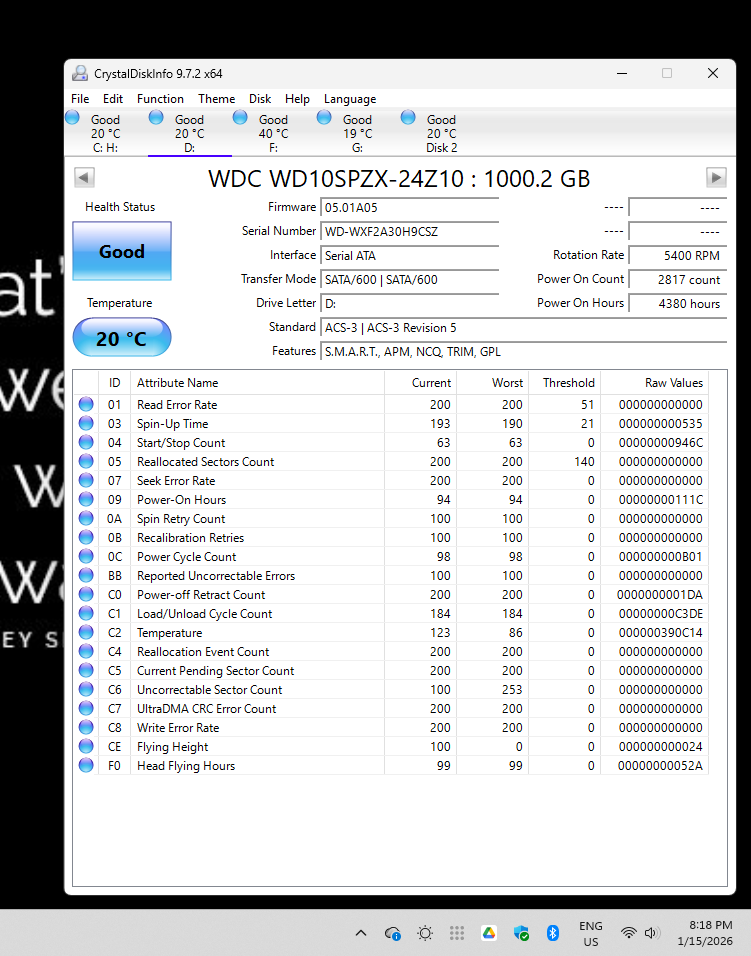Screen dimensions: 751x956
Task: Click the Bluetooth tray icon
Action: pyautogui.click(x=552, y=933)
